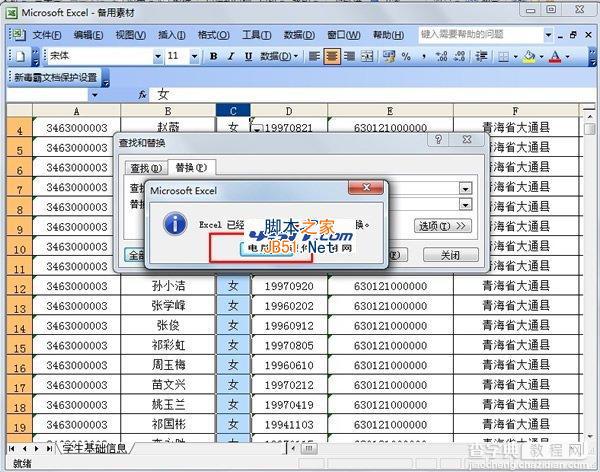Click the fx Insert Function icon
The height and width of the screenshot is (472, 600).
143,94
